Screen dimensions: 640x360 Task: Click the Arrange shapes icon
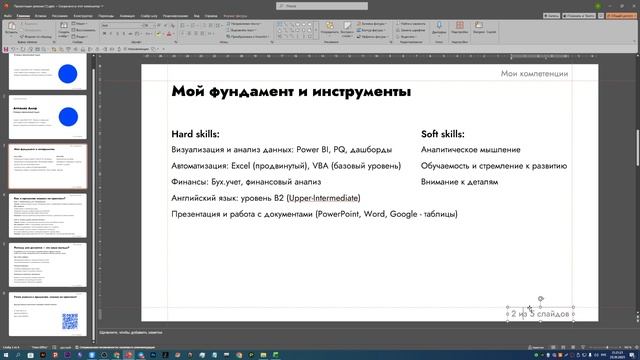pos(329,26)
